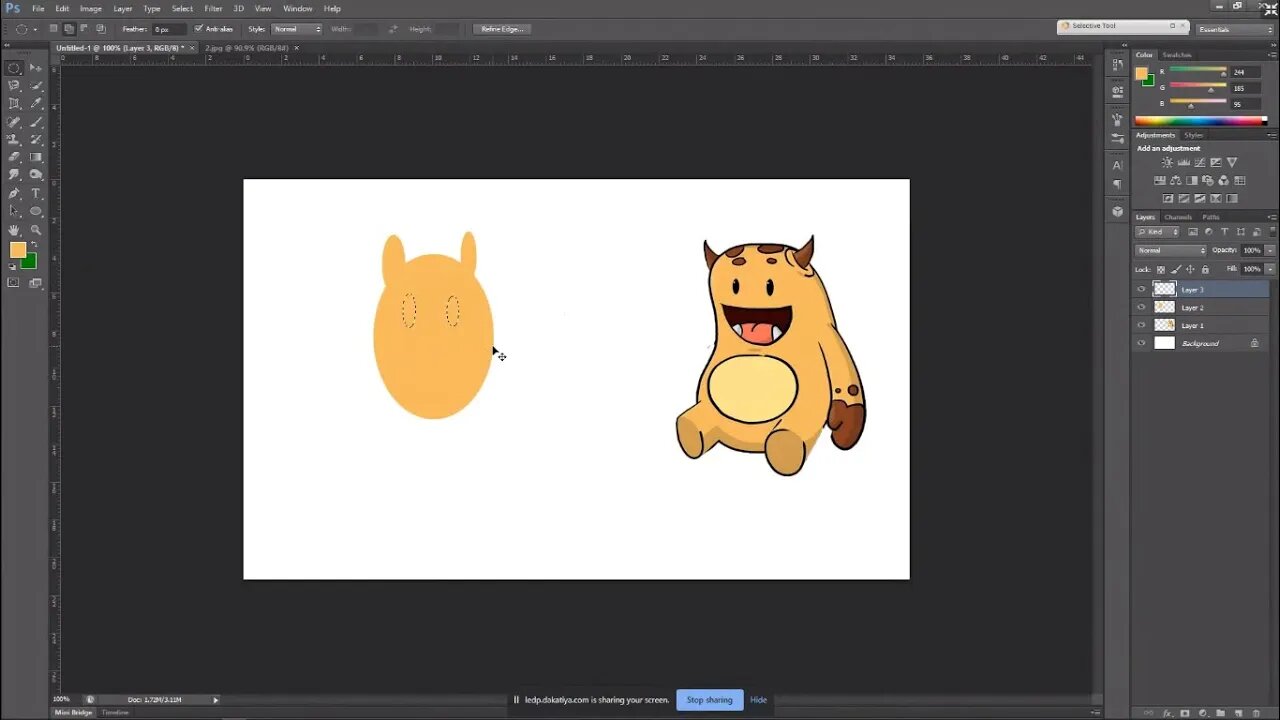This screenshot has width=1280, height=720.
Task: Open layer blend mode Normal dropdown
Action: click(x=1171, y=250)
